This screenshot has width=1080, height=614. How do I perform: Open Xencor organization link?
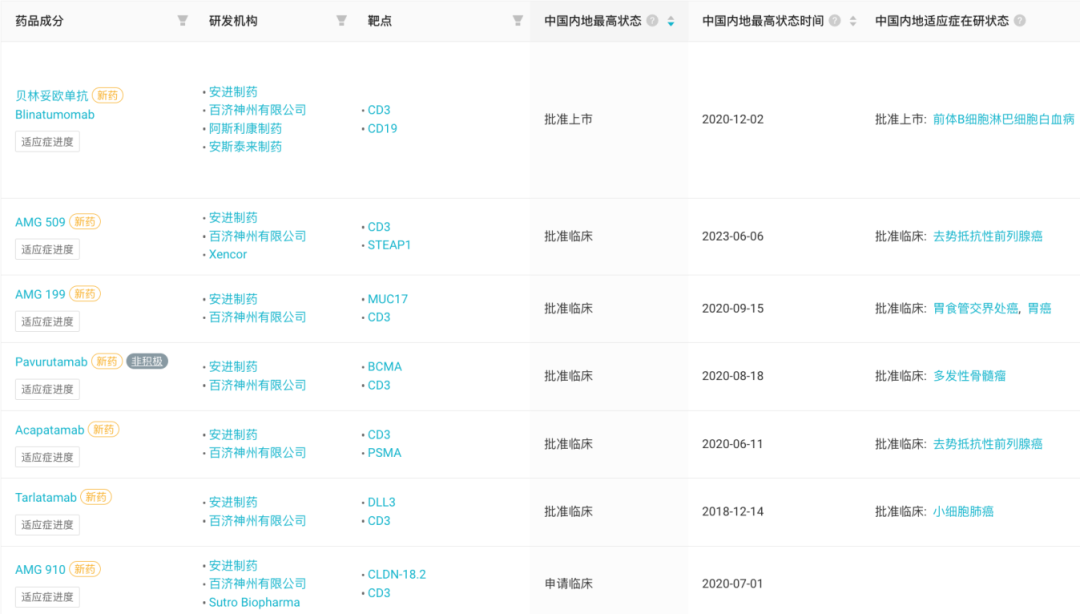(x=228, y=255)
